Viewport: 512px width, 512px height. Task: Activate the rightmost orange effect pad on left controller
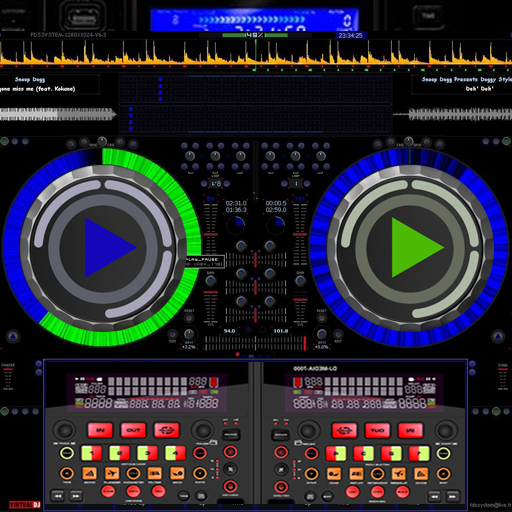click(177, 473)
